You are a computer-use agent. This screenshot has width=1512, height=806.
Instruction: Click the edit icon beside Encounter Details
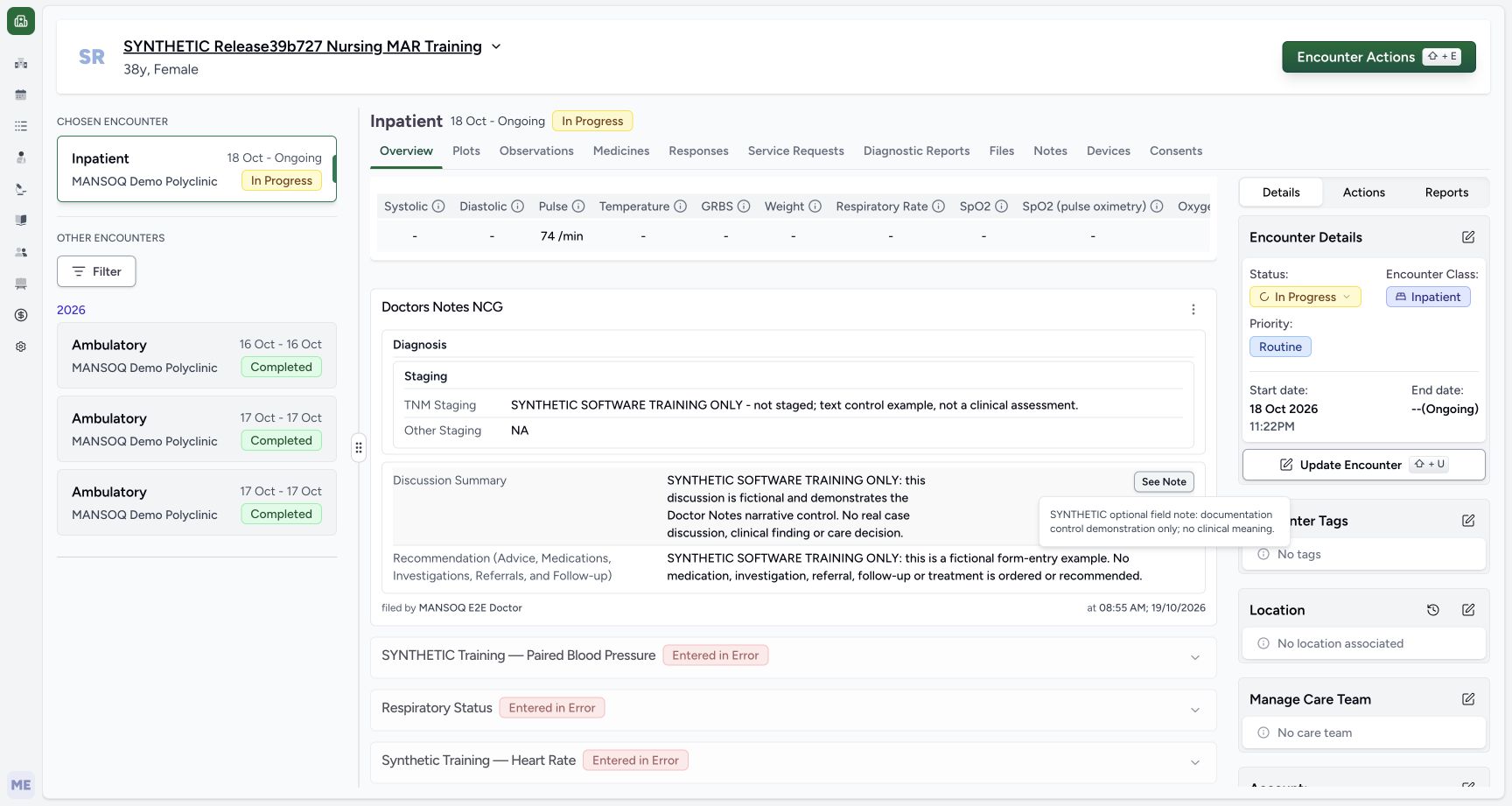pos(1468,237)
